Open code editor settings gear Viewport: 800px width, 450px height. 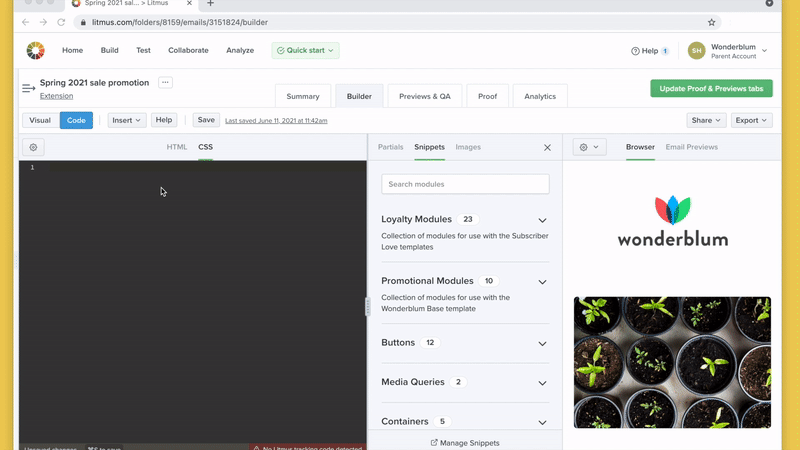pyautogui.click(x=33, y=147)
